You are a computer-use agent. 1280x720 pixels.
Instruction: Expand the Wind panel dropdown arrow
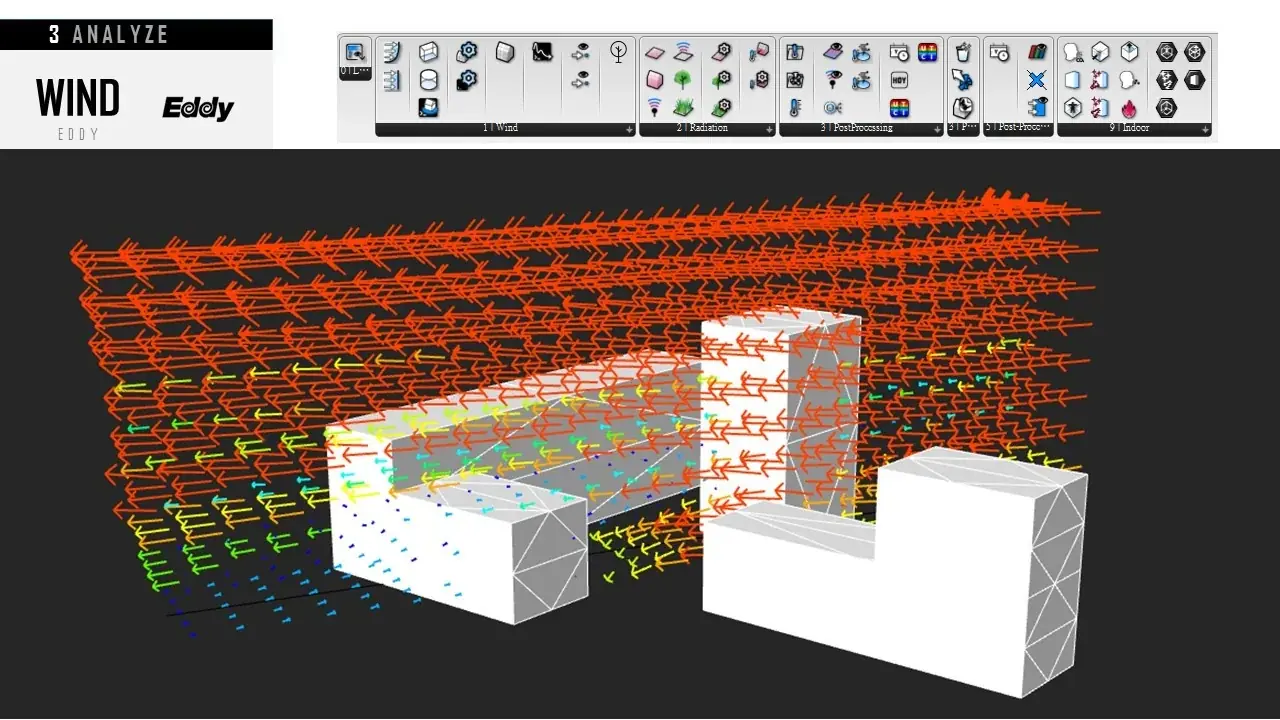(x=629, y=129)
